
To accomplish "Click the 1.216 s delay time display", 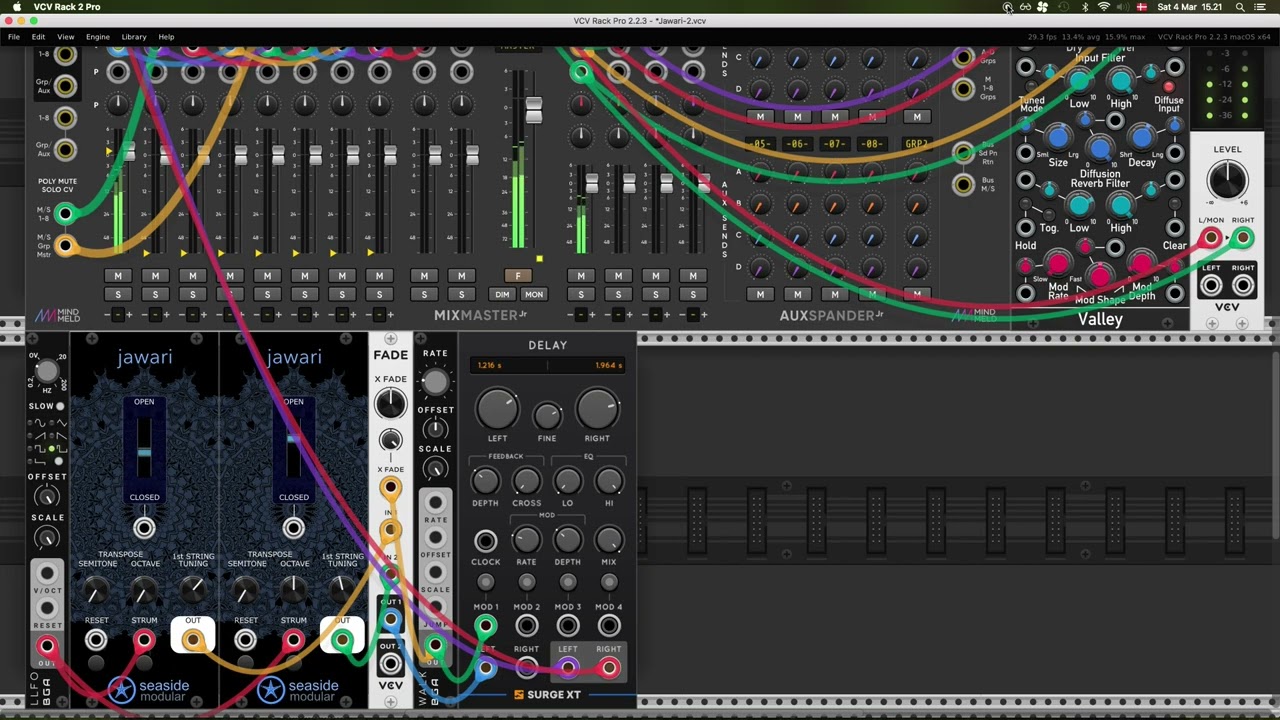I will [490, 366].
